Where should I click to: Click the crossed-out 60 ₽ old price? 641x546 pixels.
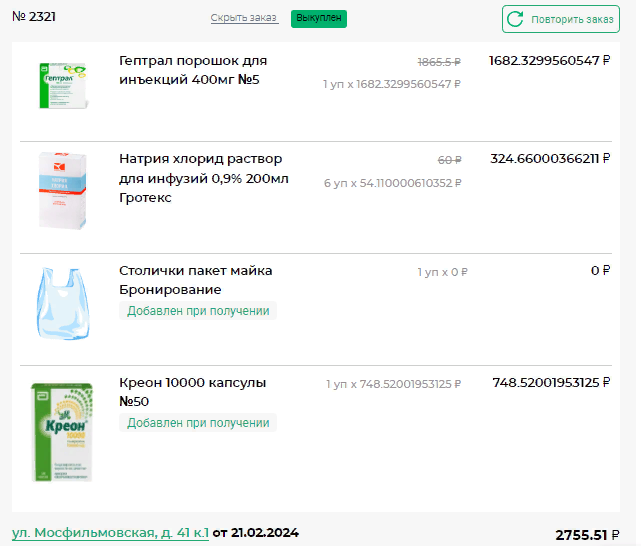[x=450, y=160]
